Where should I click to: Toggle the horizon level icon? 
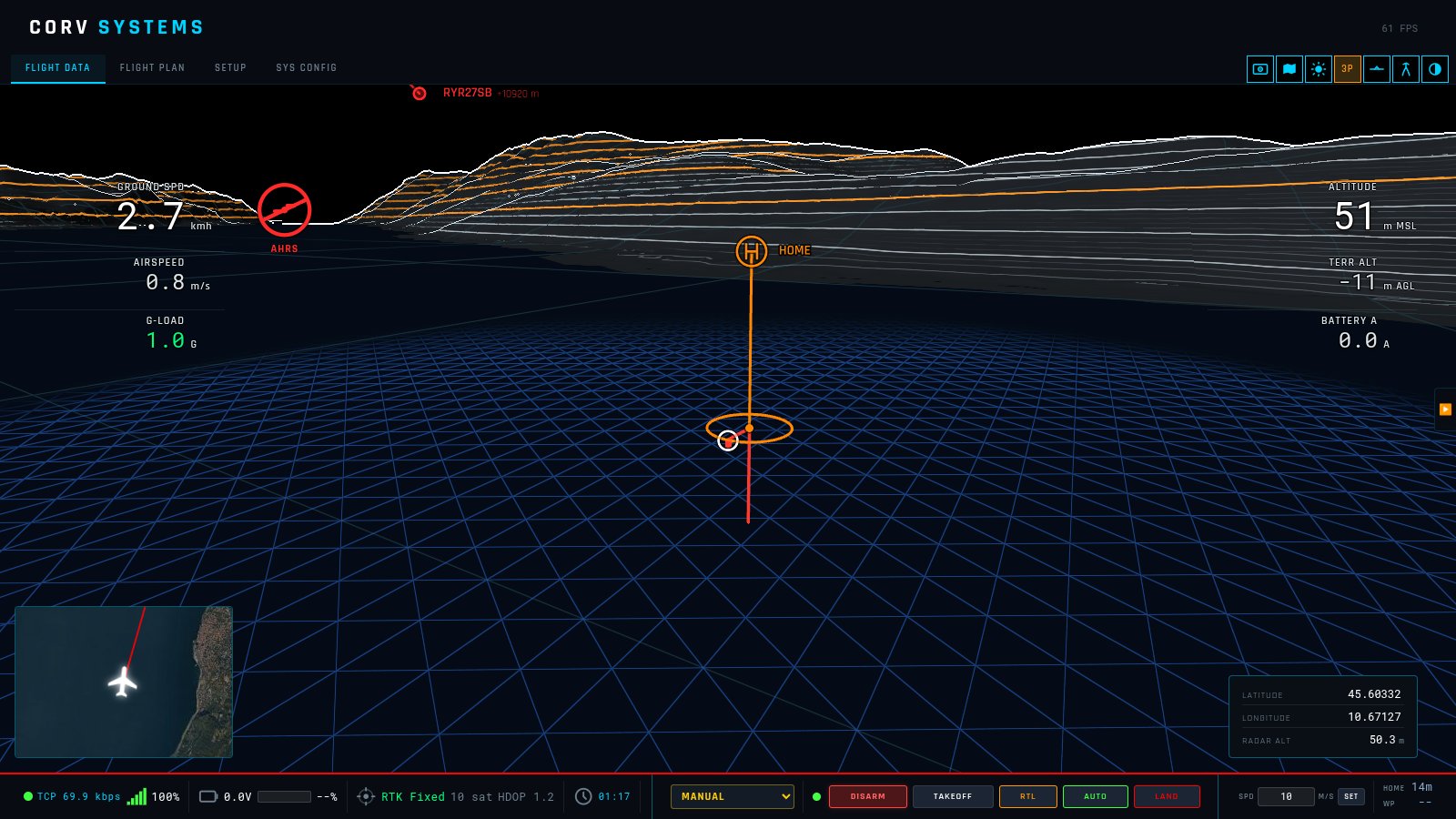pyautogui.click(x=1377, y=69)
